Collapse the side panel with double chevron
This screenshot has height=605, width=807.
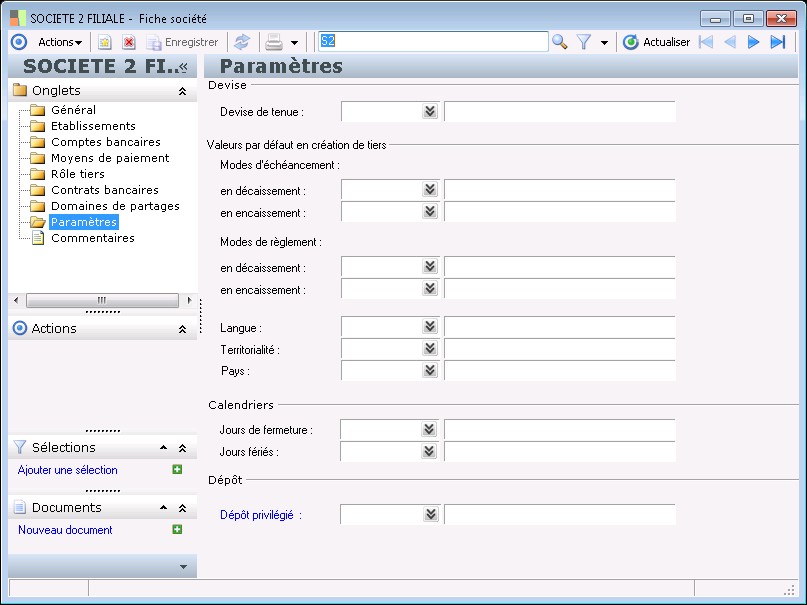point(183,67)
